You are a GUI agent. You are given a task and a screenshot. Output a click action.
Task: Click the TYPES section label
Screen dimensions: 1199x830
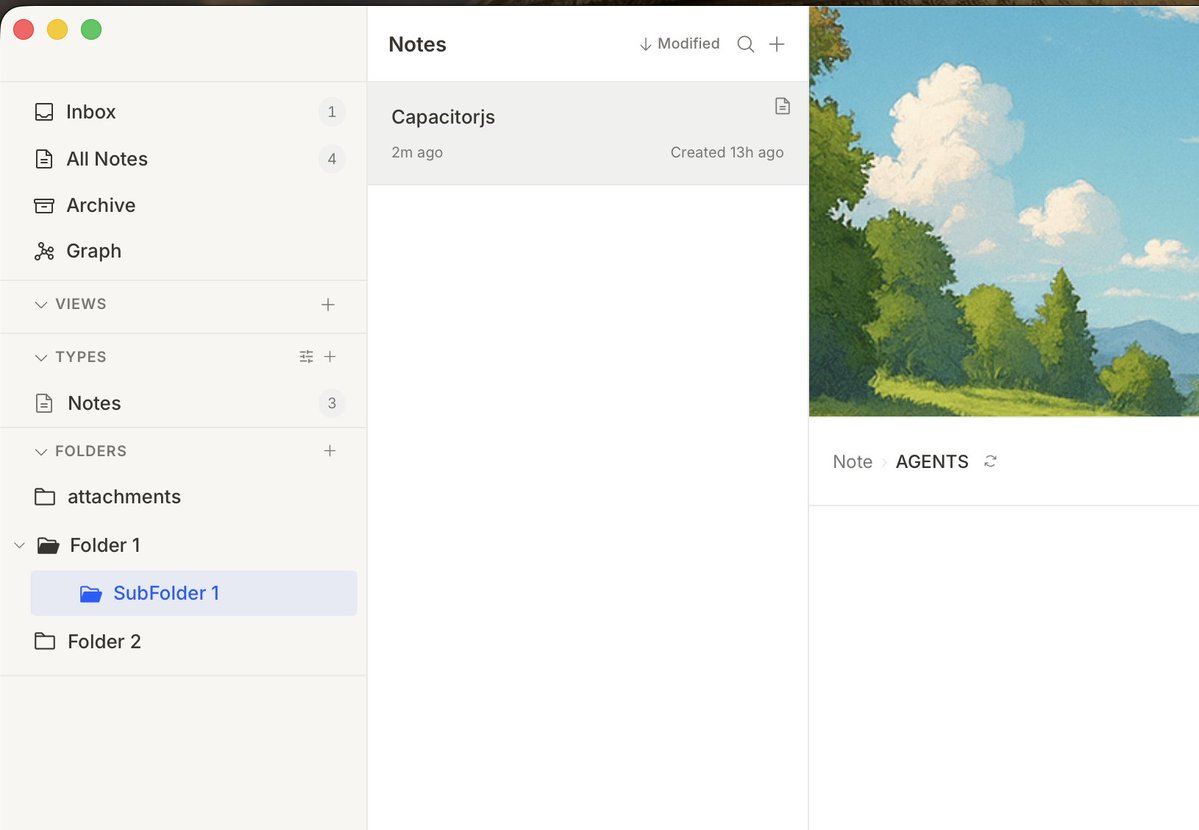[x=81, y=356]
